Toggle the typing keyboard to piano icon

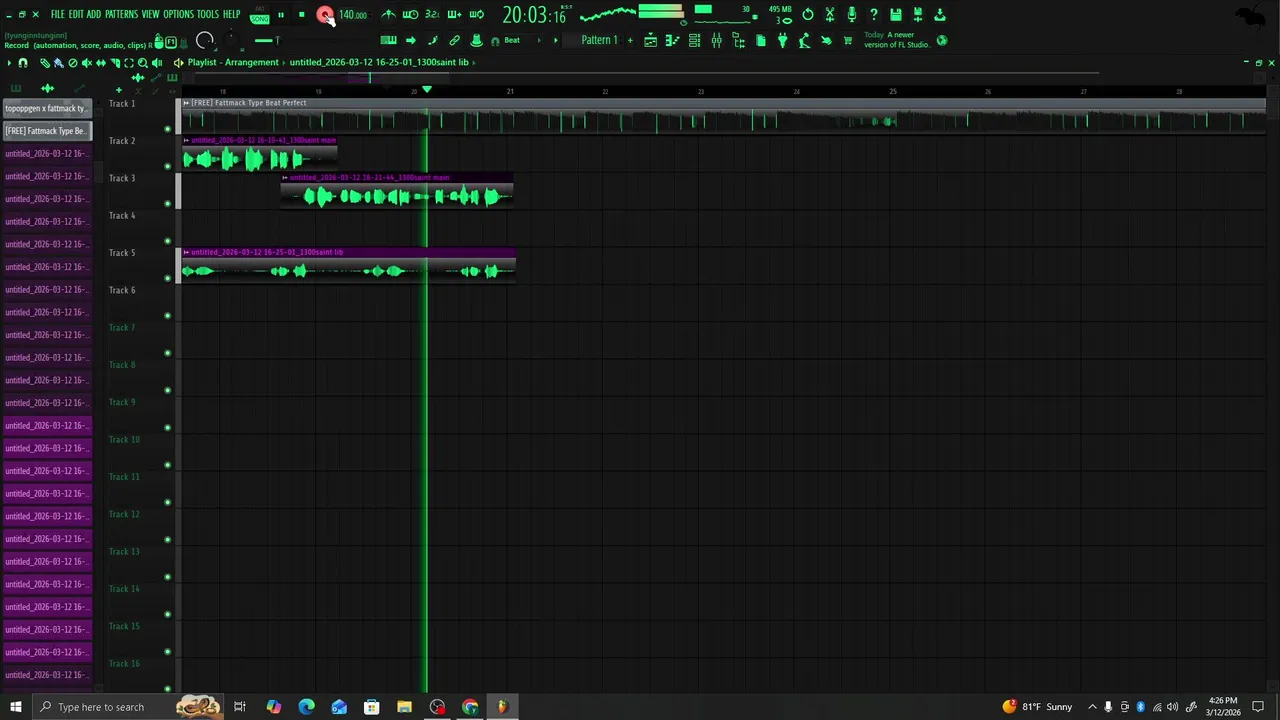[x=389, y=40]
